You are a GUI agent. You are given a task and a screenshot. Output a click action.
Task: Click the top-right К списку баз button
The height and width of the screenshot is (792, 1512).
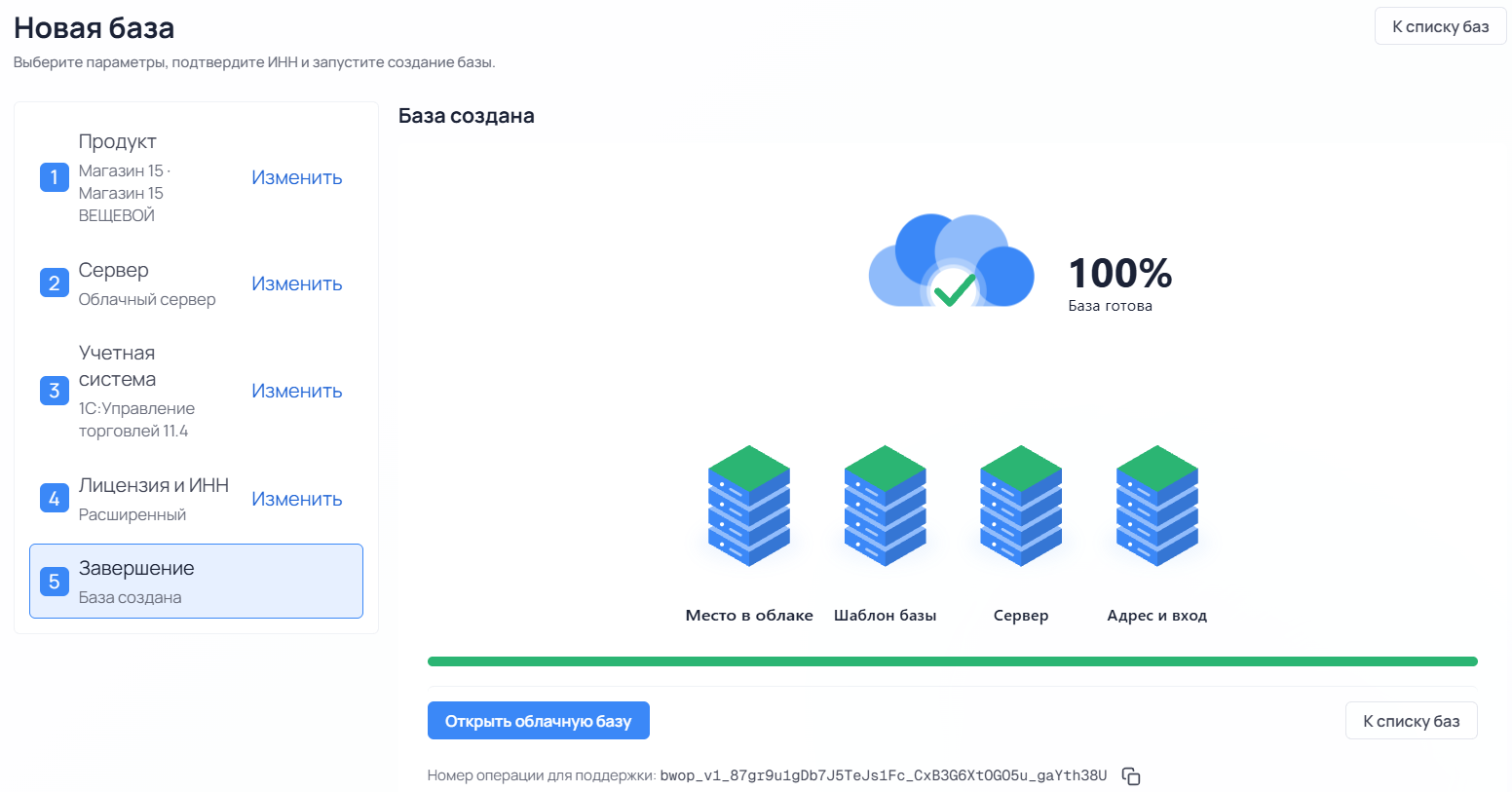[x=1441, y=26]
